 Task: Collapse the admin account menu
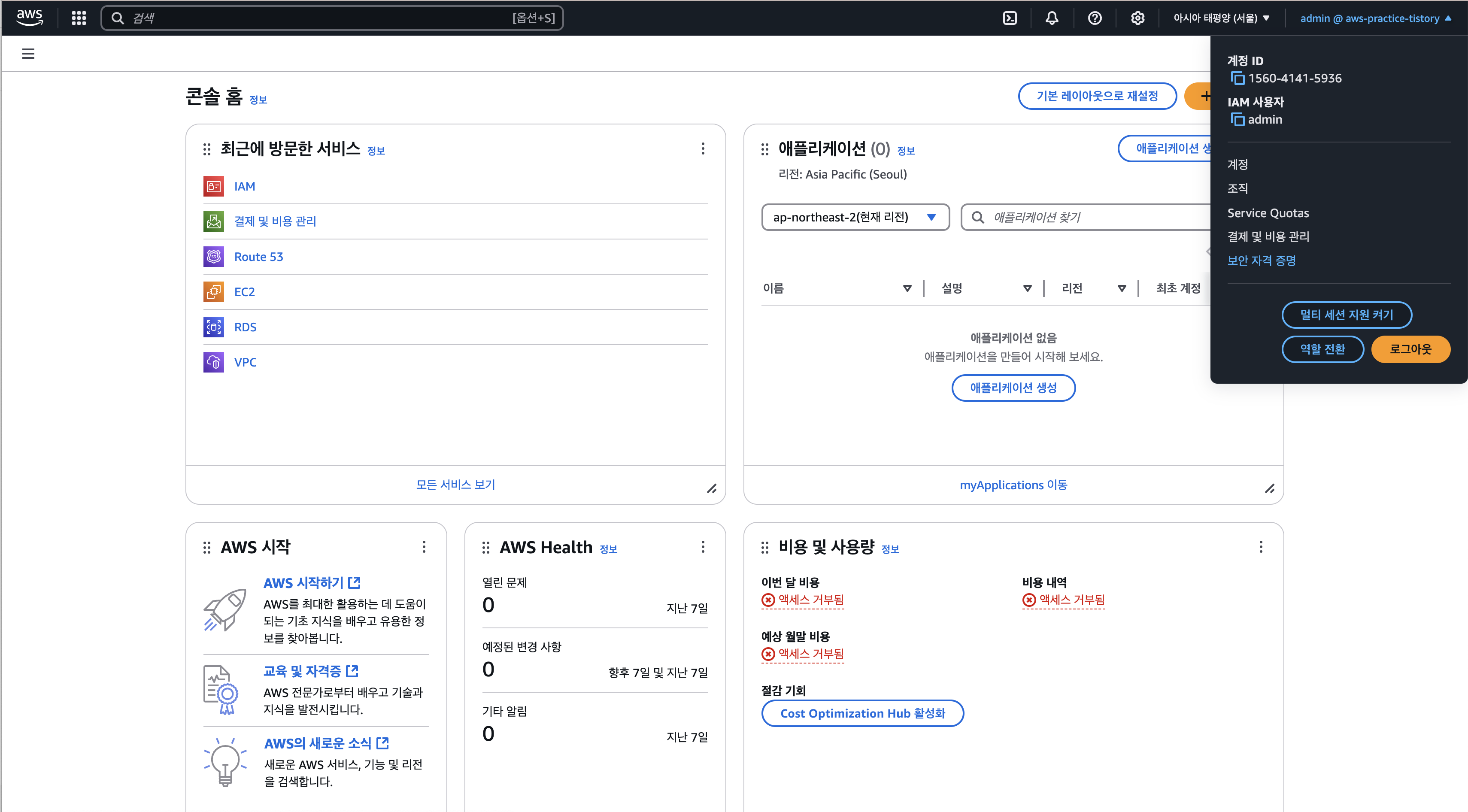(1374, 18)
